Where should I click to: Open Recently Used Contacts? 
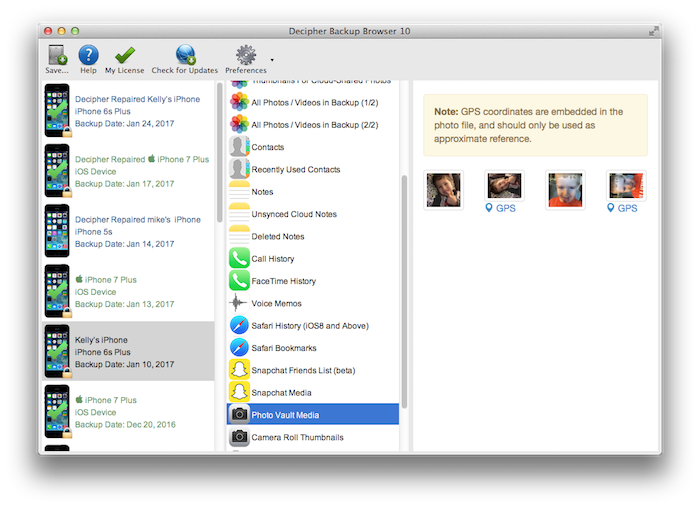[296, 170]
